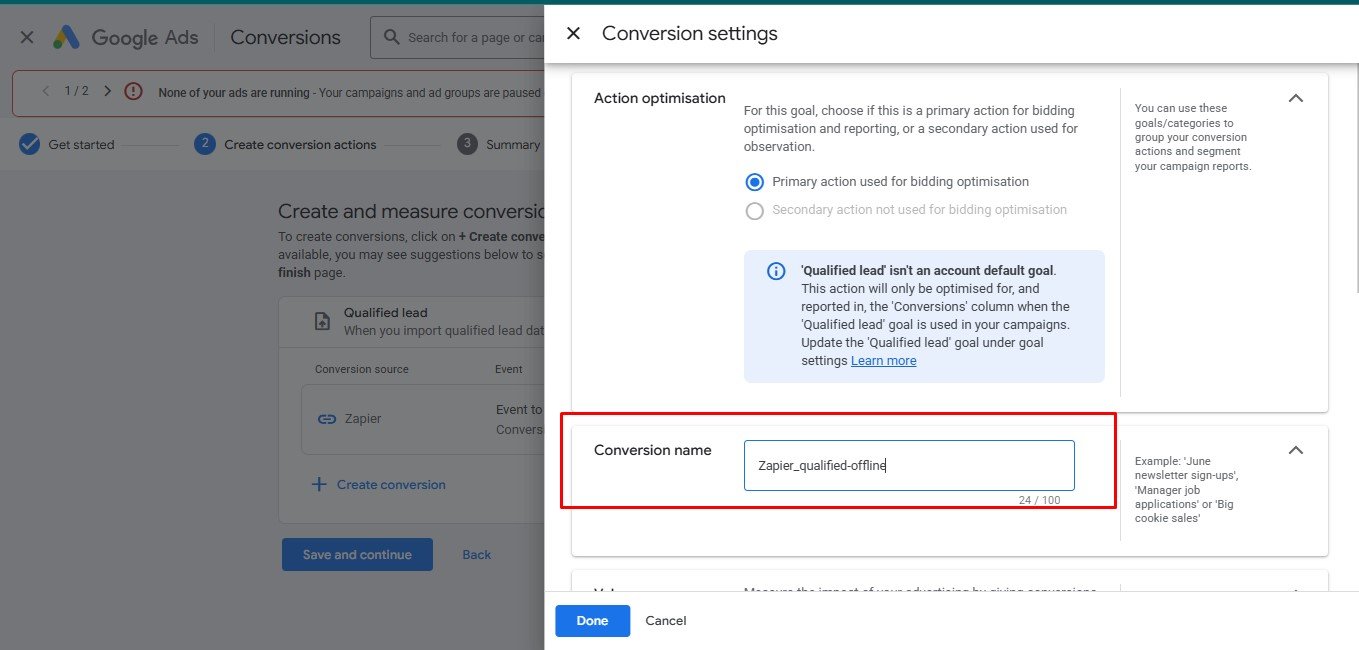Go to previous notification arrow
The height and width of the screenshot is (650, 1359).
tap(46, 91)
